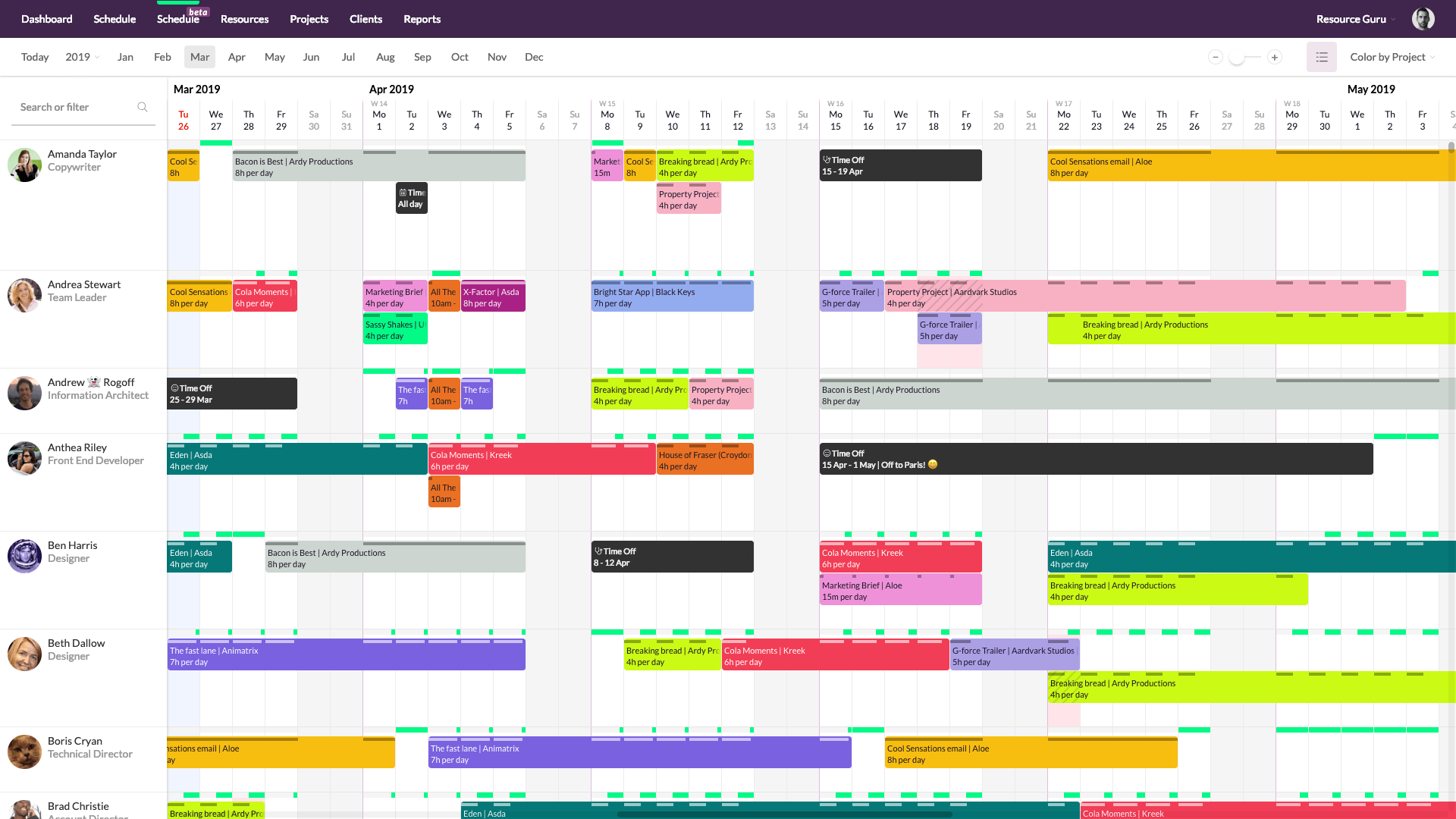
Task: Click the list view icon top right
Action: coord(1321,57)
